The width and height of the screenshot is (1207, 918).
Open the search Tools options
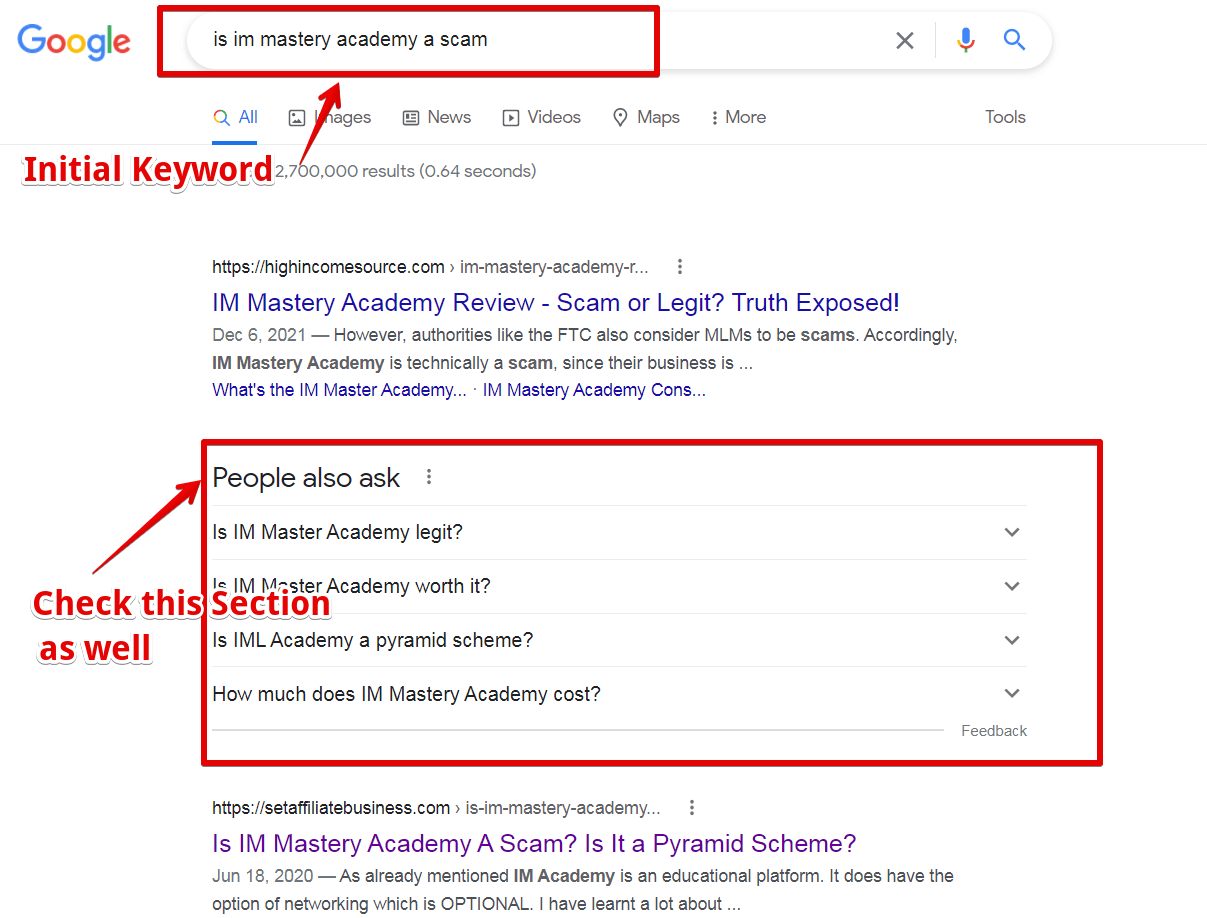click(1005, 117)
